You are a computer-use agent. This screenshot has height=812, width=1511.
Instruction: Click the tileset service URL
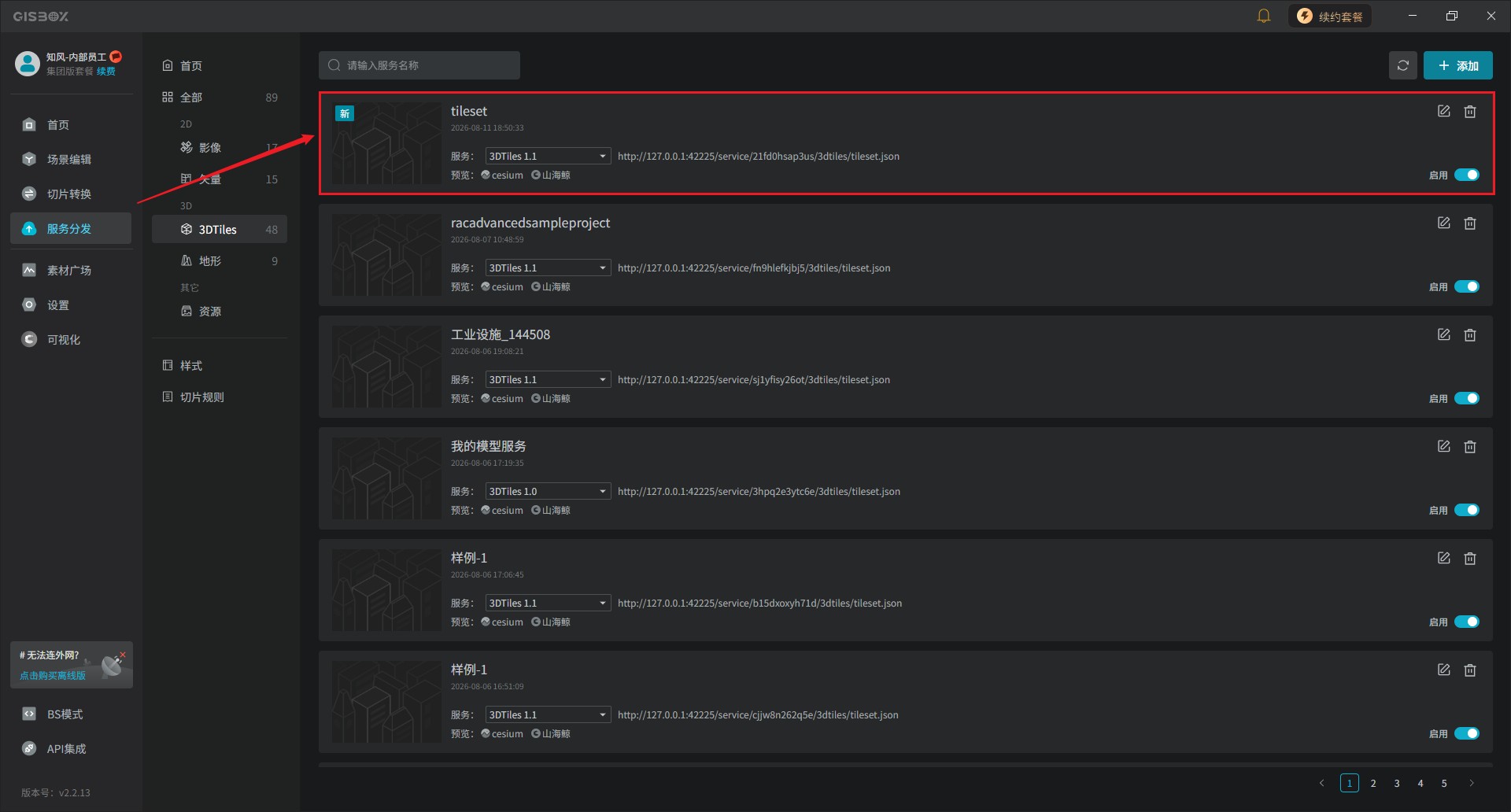(x=759, y=157)
